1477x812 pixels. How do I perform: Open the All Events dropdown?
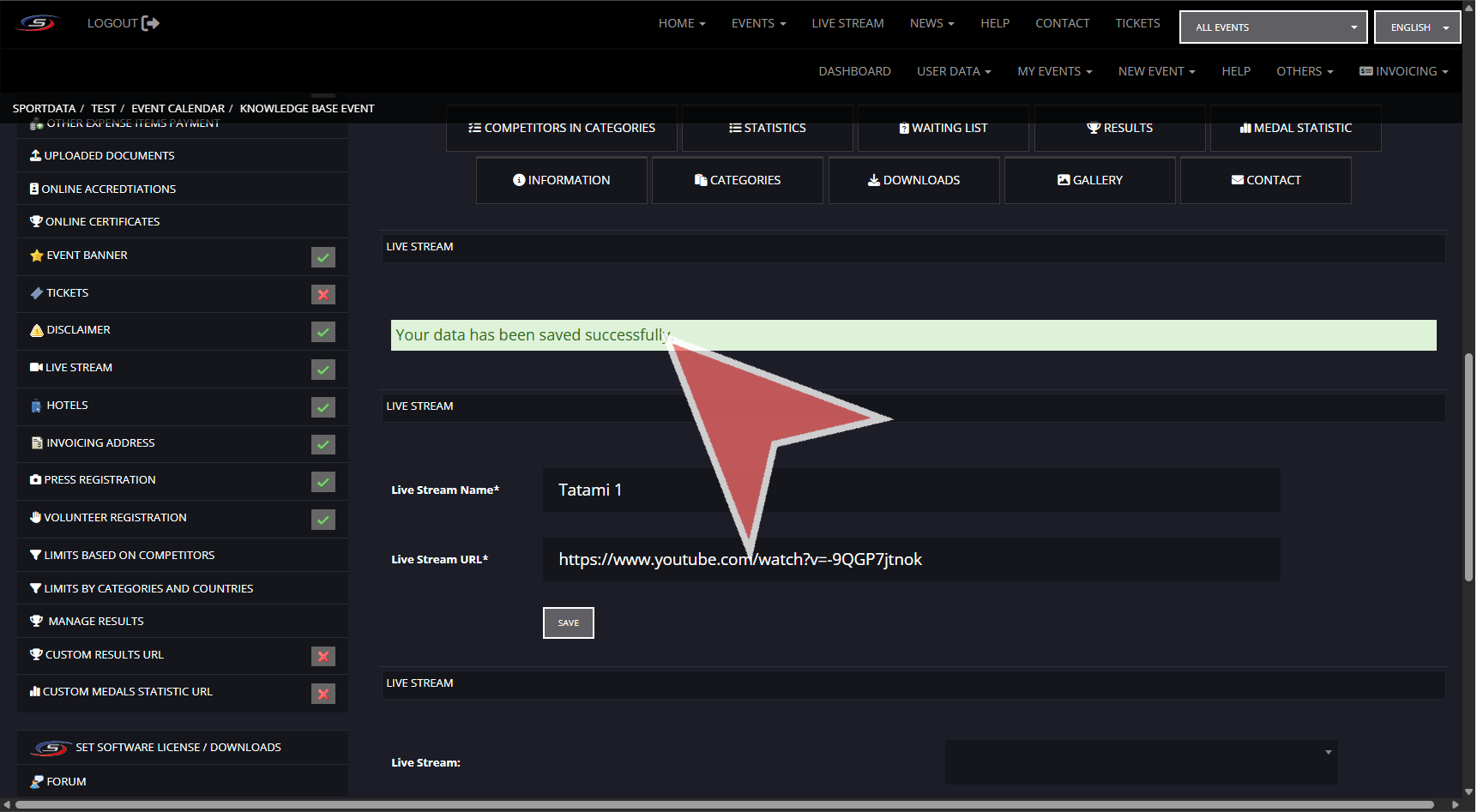(x=1273, y=27)
